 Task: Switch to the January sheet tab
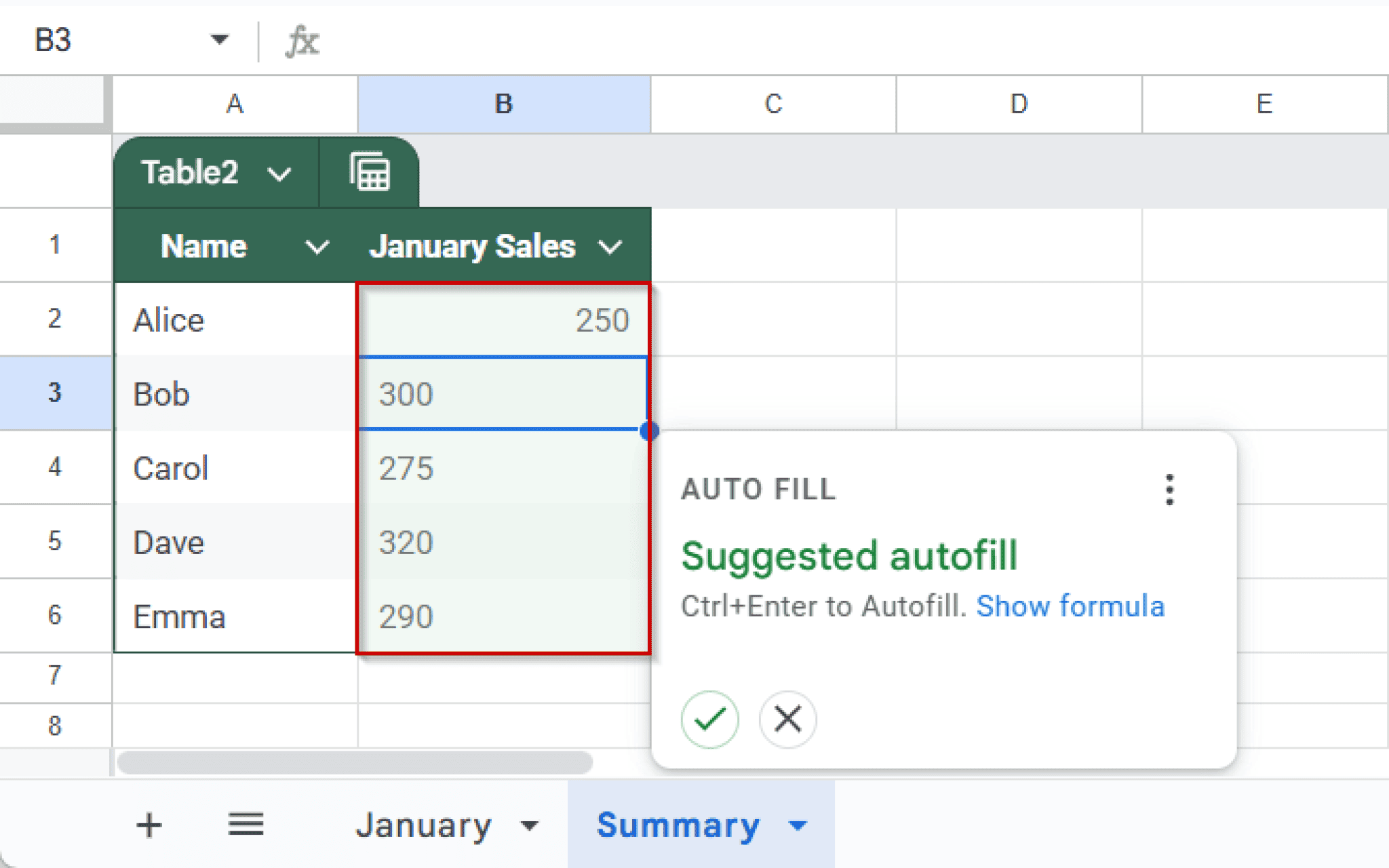click(423, 825)
